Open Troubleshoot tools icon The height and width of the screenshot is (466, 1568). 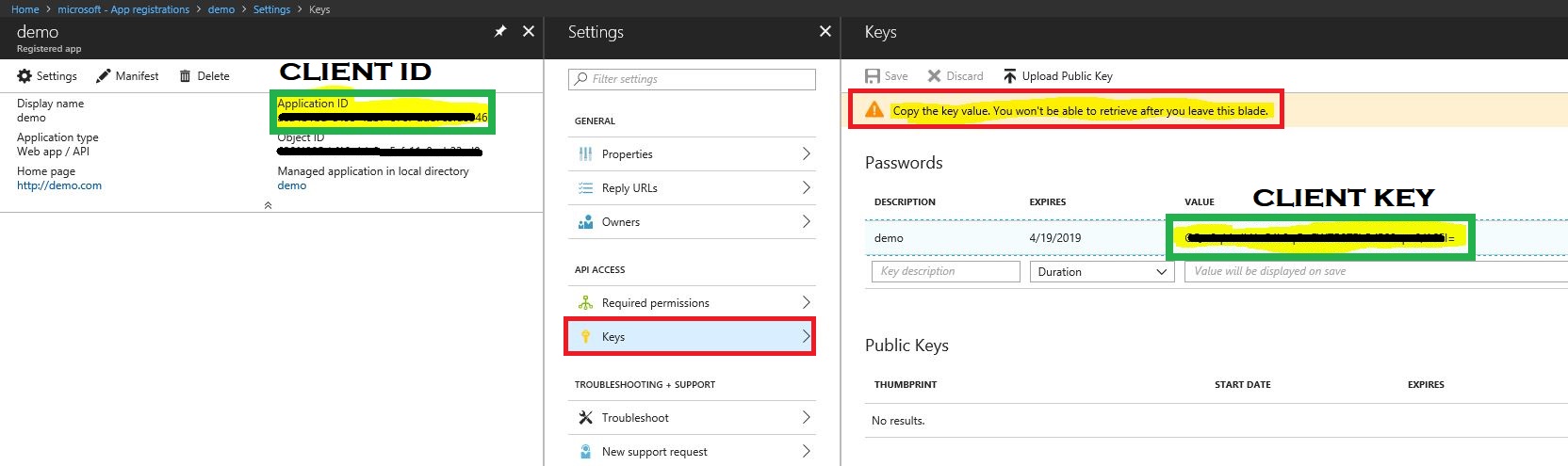point(585,418)
